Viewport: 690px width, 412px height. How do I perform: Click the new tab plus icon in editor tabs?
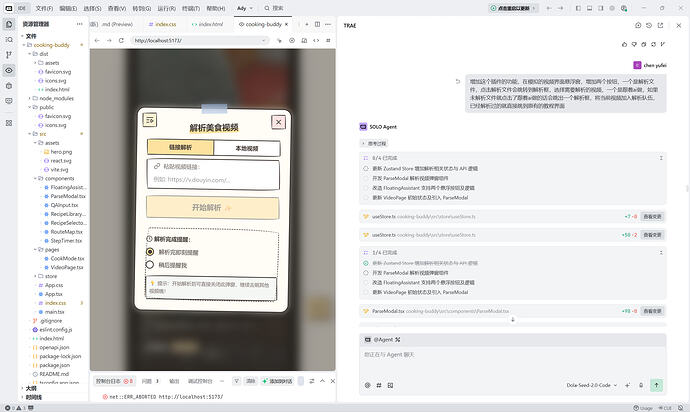[307, 24]
